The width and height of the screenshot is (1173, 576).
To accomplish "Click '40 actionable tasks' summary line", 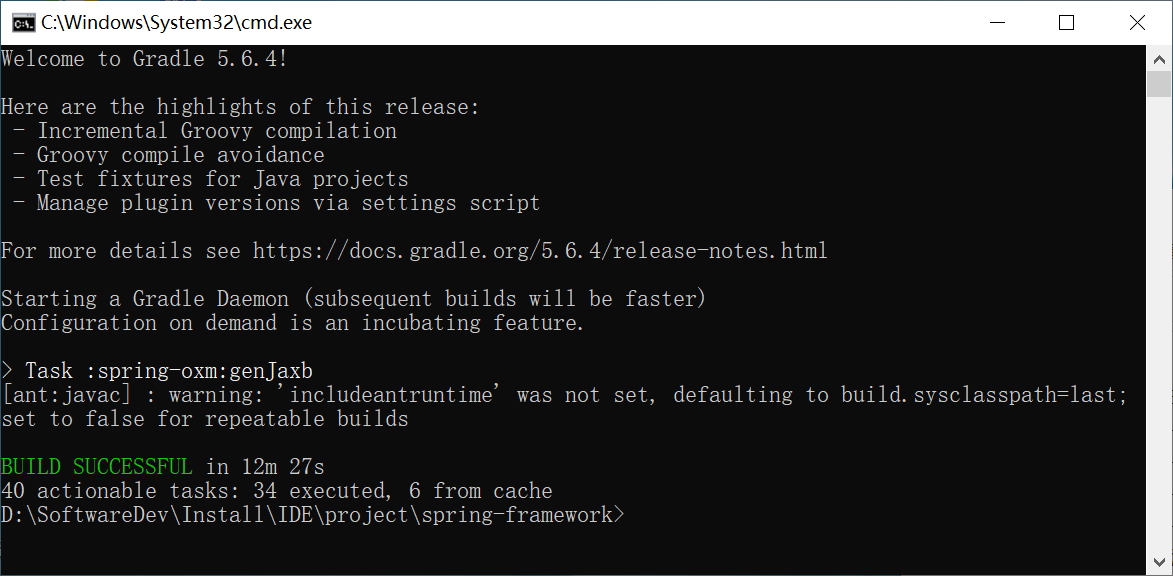I will tap(277, 491).
